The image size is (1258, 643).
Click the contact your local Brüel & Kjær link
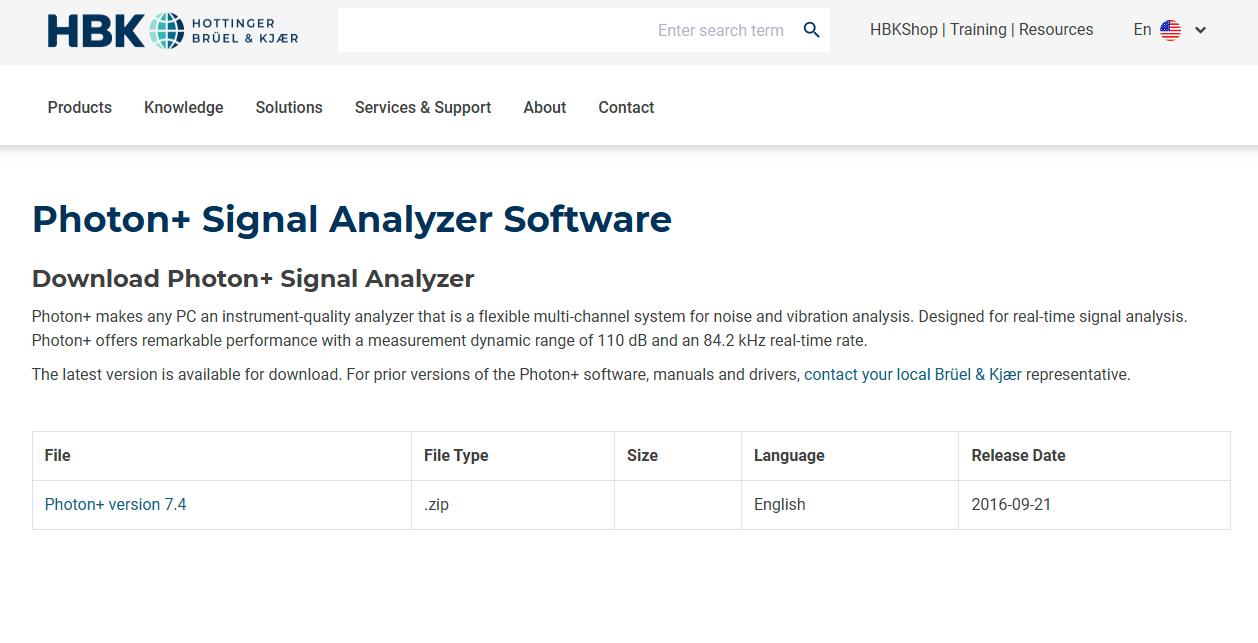tap(912, 374)
